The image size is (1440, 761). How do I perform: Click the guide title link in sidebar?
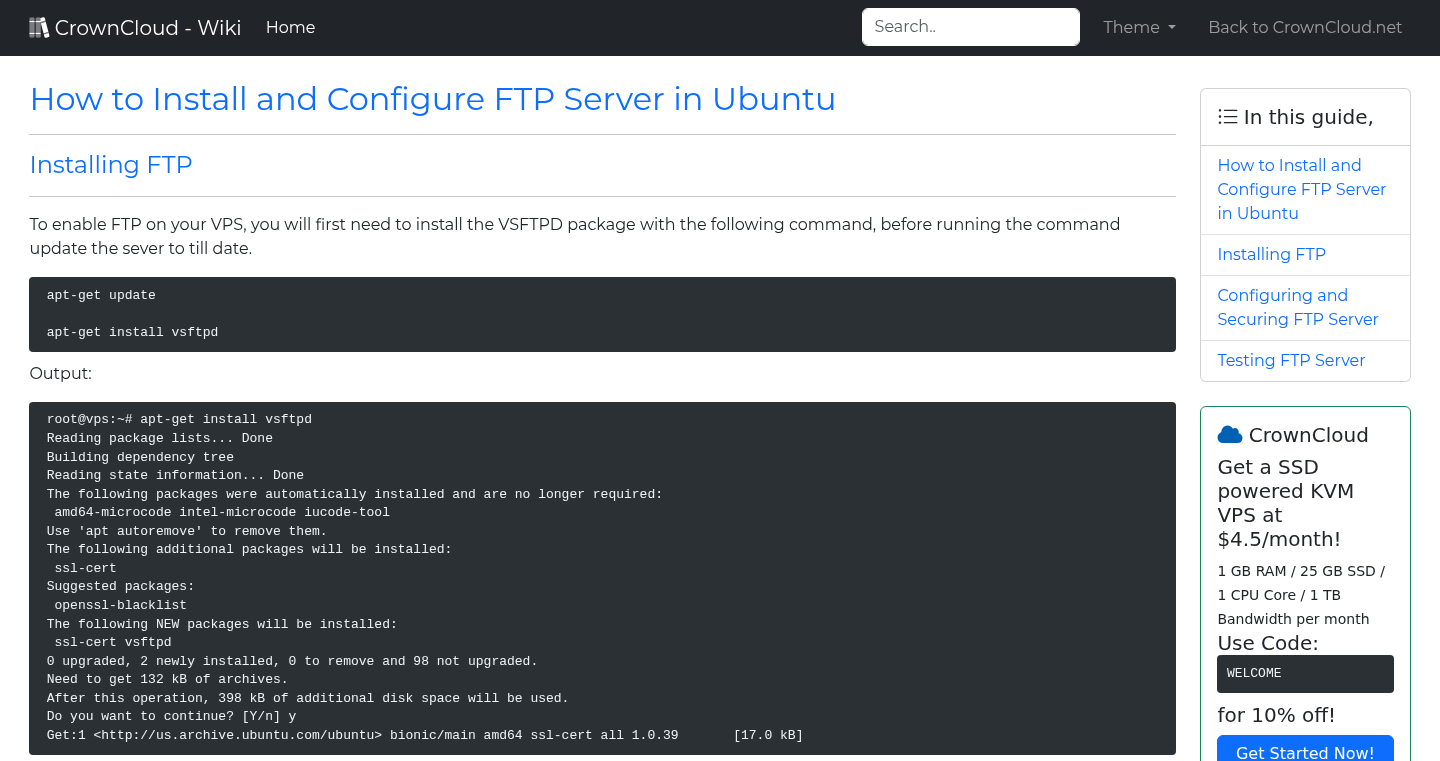coord(1301,189)
